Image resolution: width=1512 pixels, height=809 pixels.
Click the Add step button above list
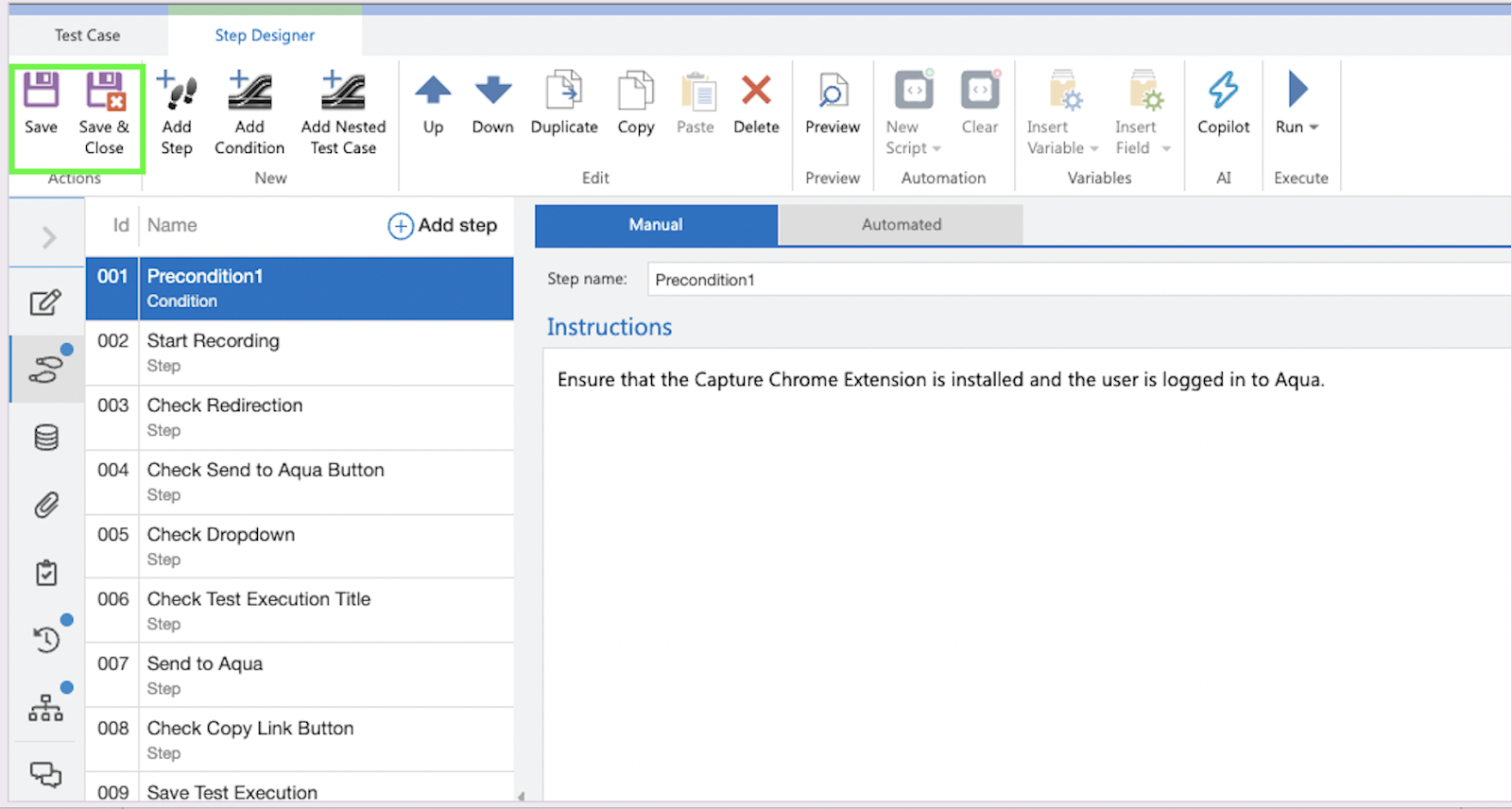coord(442,226)
